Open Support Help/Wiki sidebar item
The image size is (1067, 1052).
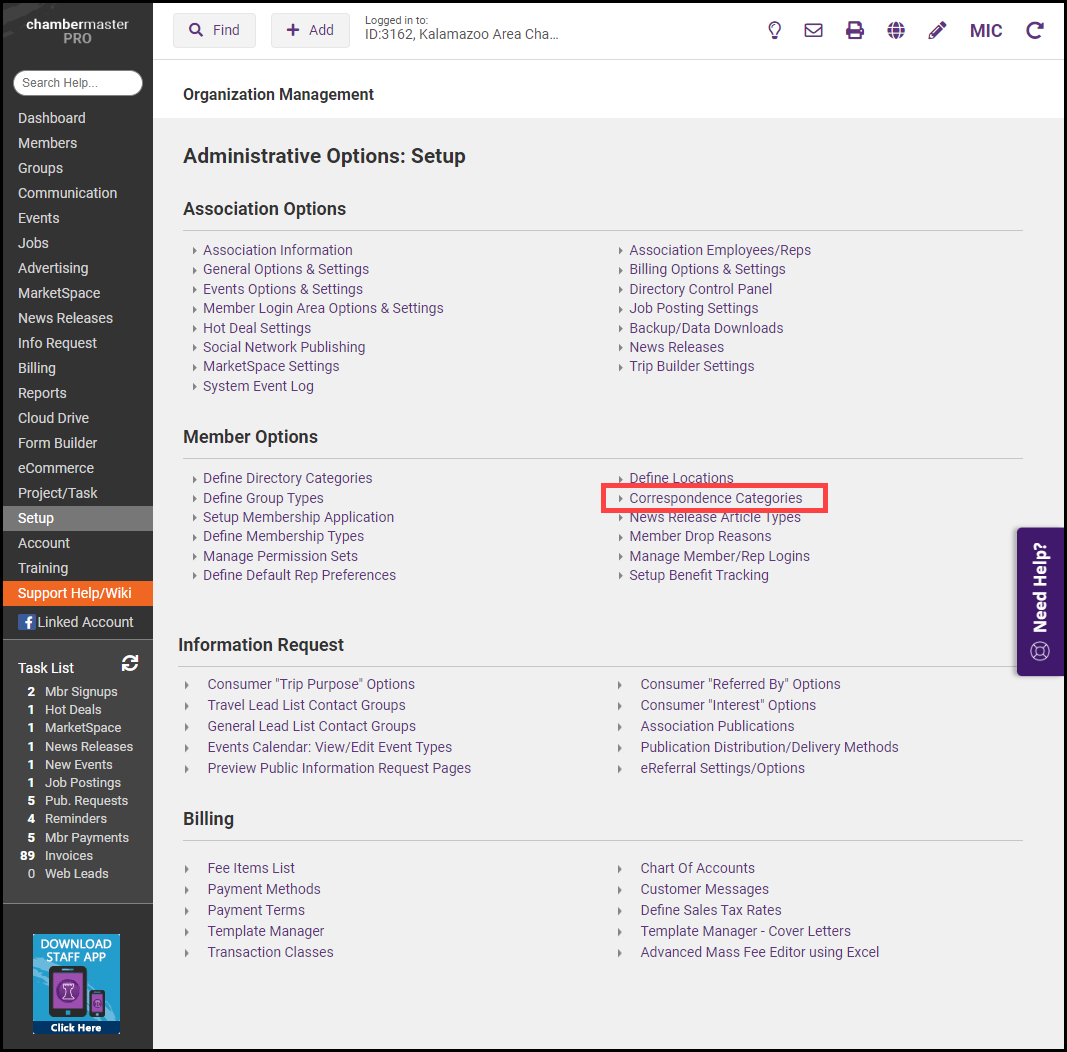pyautogui.click(x=75, y=593)
